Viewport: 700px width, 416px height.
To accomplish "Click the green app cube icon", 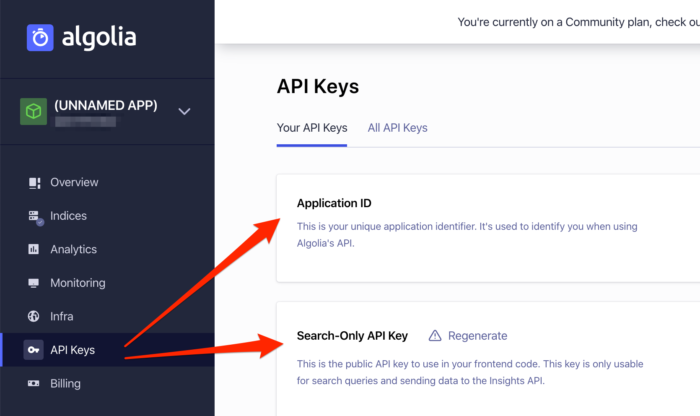I will point(34,111).
